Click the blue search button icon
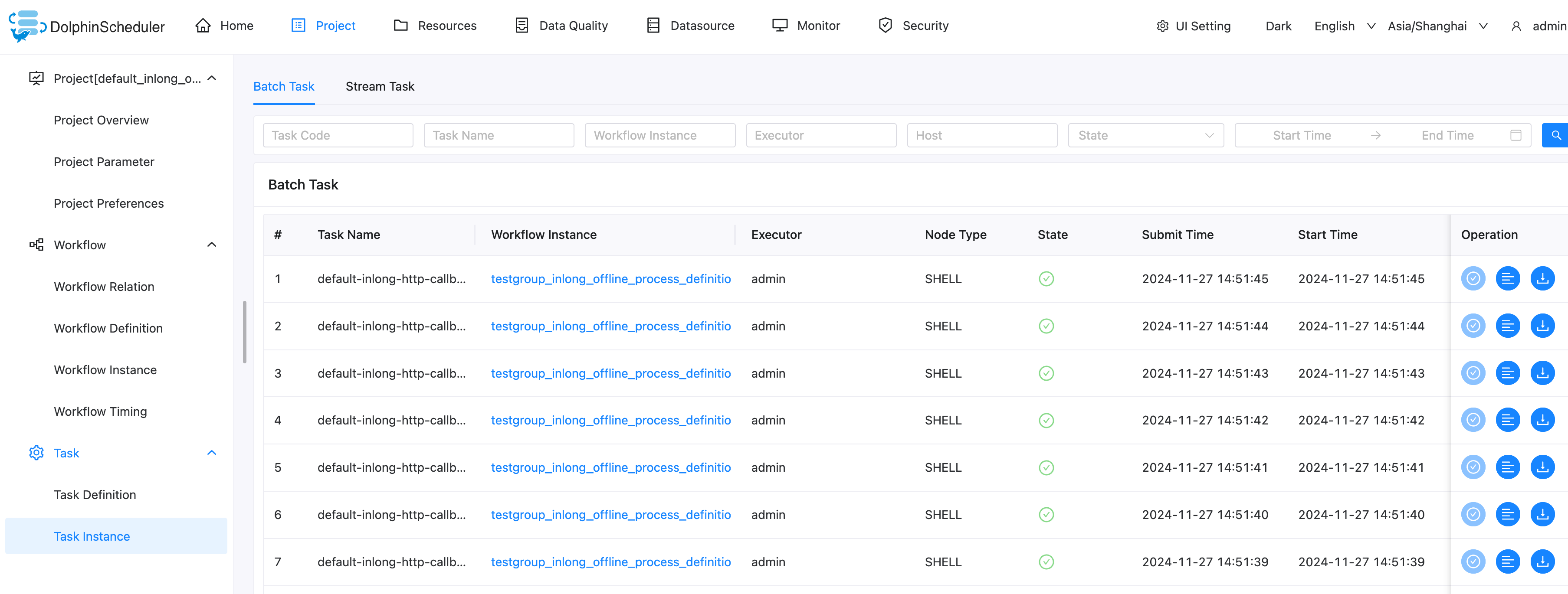The height and width of the screenshot is (594, 1568). pos(1555,135)
